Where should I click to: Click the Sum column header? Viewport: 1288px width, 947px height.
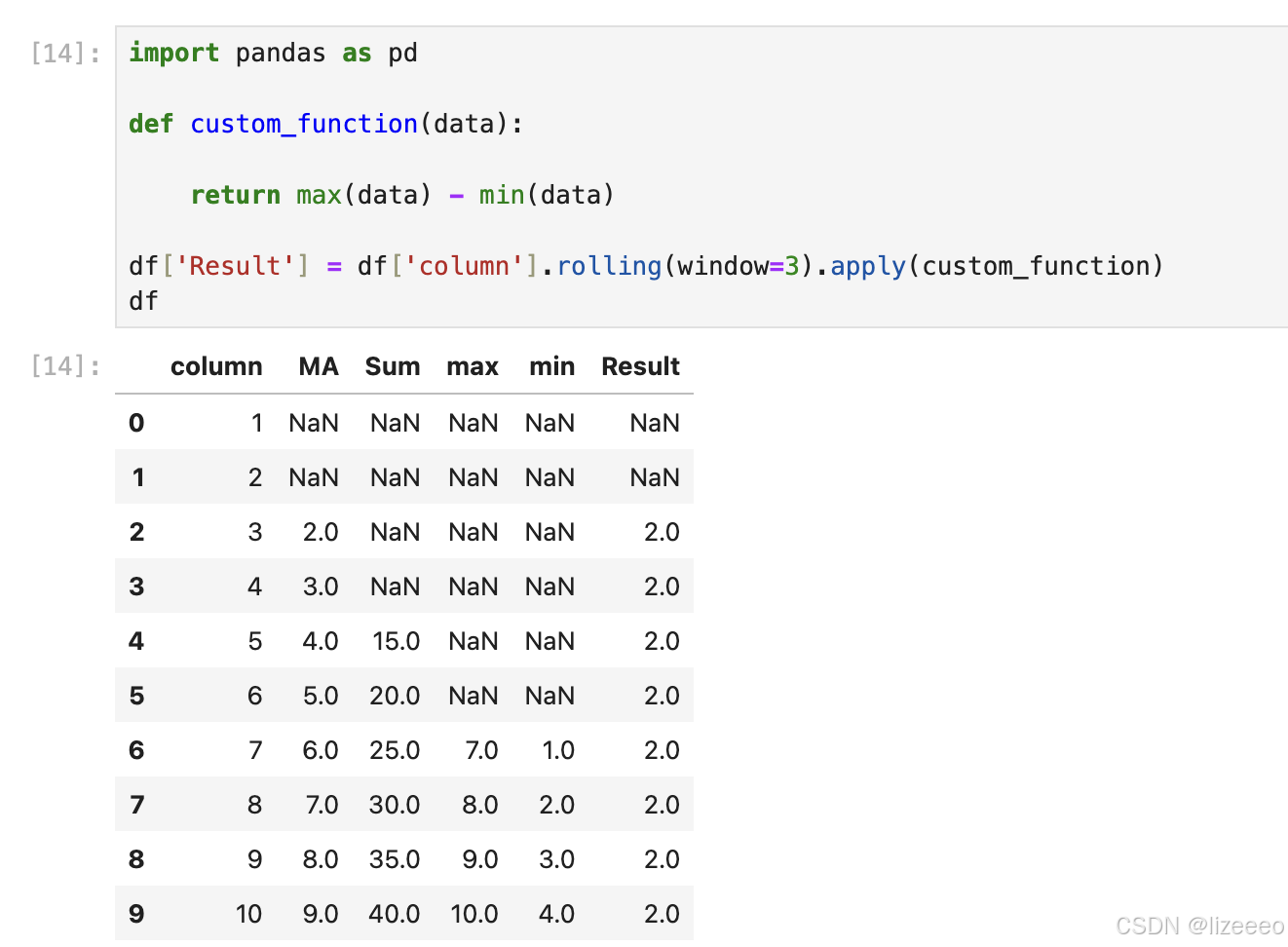[x=392, y=367]
